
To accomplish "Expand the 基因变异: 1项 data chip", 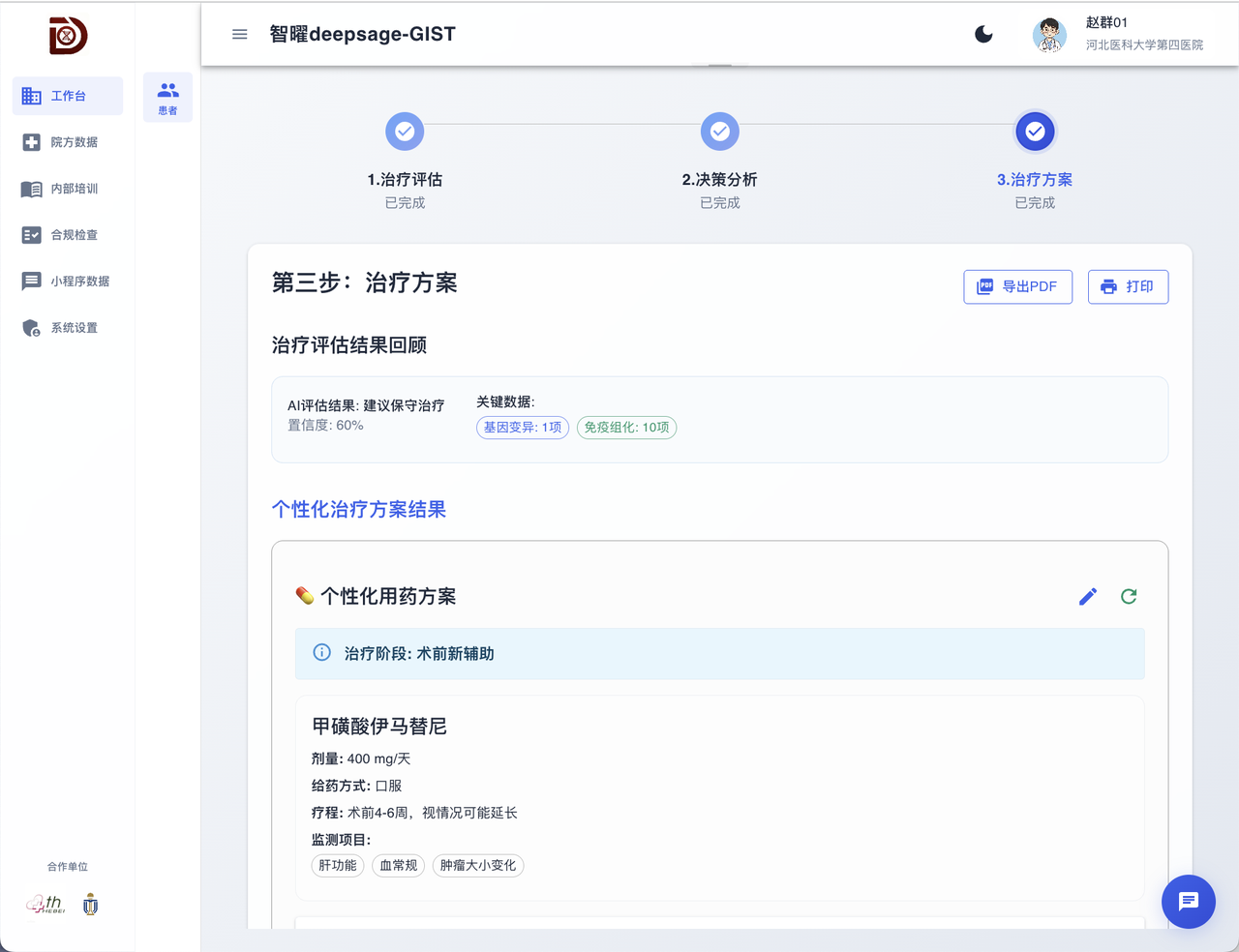I will [522, 427].
